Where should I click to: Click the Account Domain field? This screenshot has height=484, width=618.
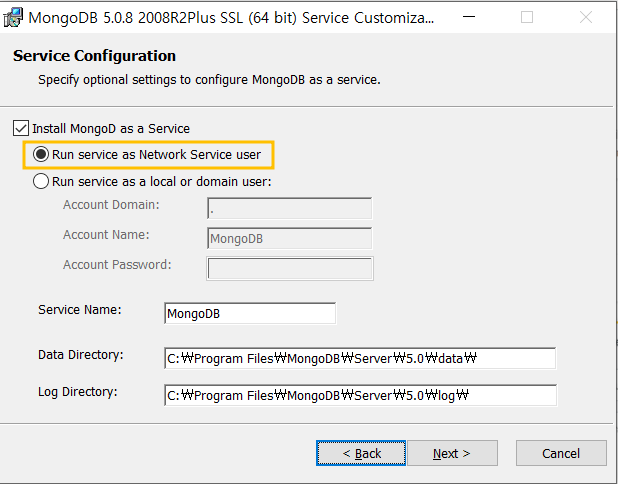289,208
